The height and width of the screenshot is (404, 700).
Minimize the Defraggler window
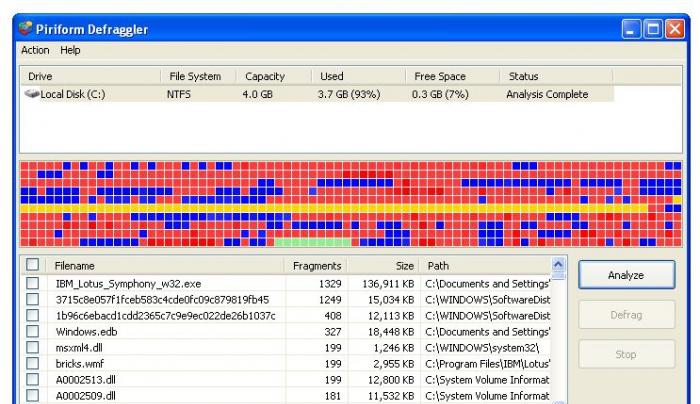[631, 29]
